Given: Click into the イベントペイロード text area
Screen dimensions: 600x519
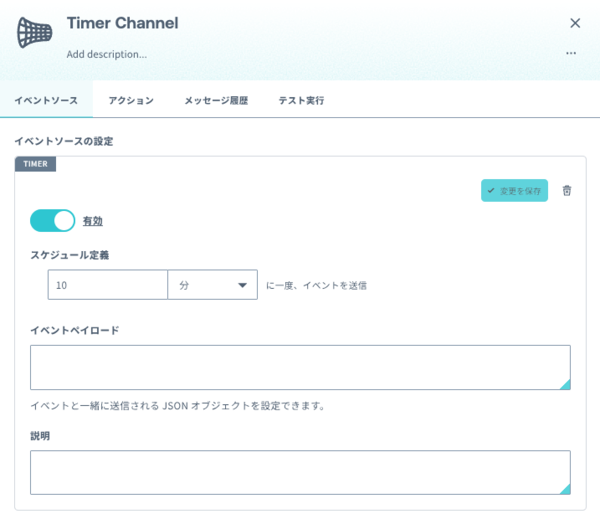Looking at the screenshot, I should pos(300,367).
